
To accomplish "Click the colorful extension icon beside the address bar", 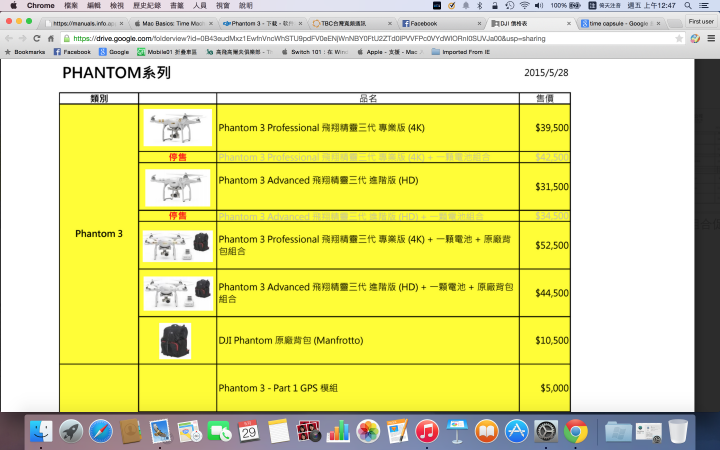I will pos(695,39).
